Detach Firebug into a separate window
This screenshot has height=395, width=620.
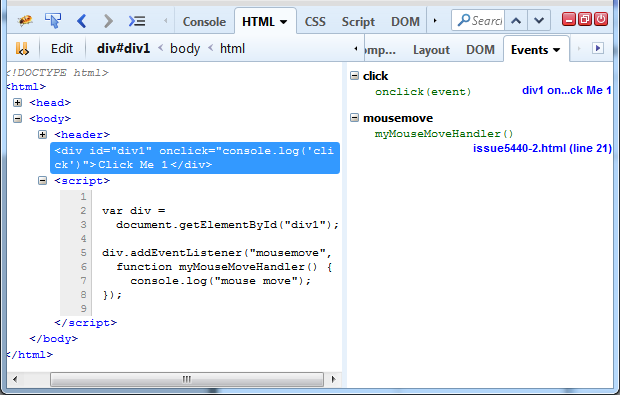point(585,19)
